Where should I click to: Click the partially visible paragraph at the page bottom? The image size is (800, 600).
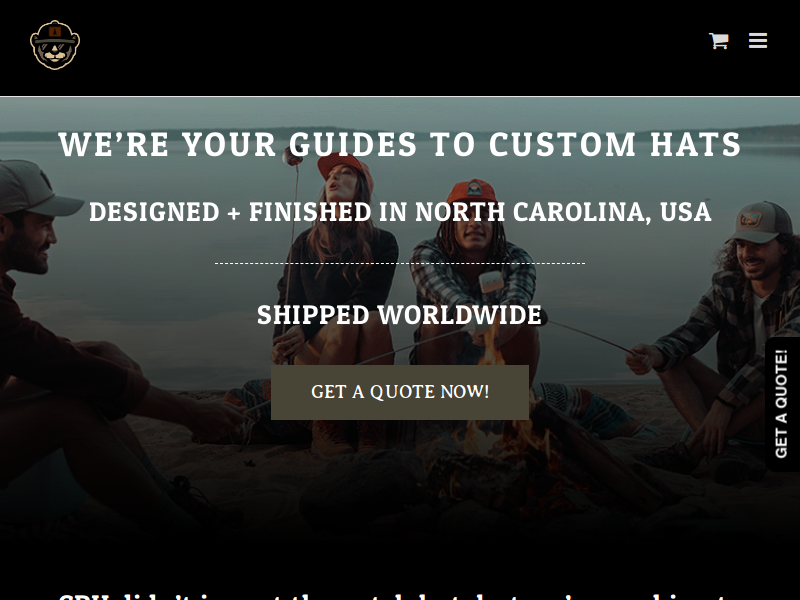coord(399,596)
